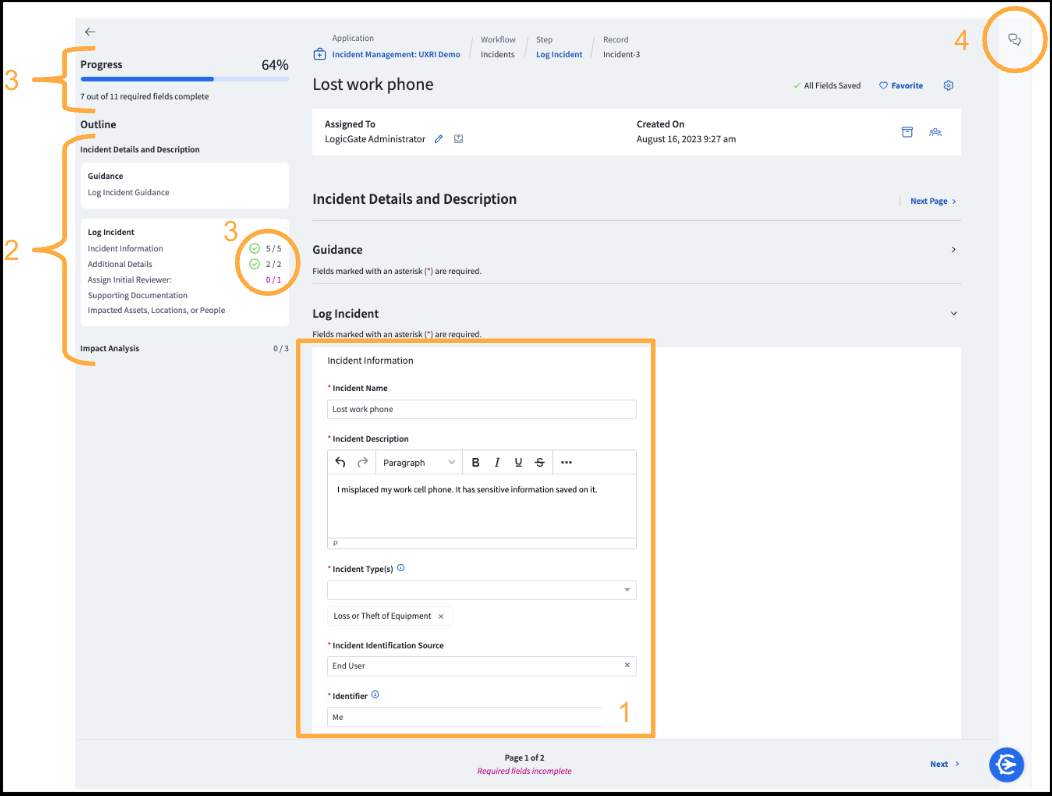This screenshot has width=1052, height=796.
Task: Open the Paragraph style dropdown
Action: (418, 461)
